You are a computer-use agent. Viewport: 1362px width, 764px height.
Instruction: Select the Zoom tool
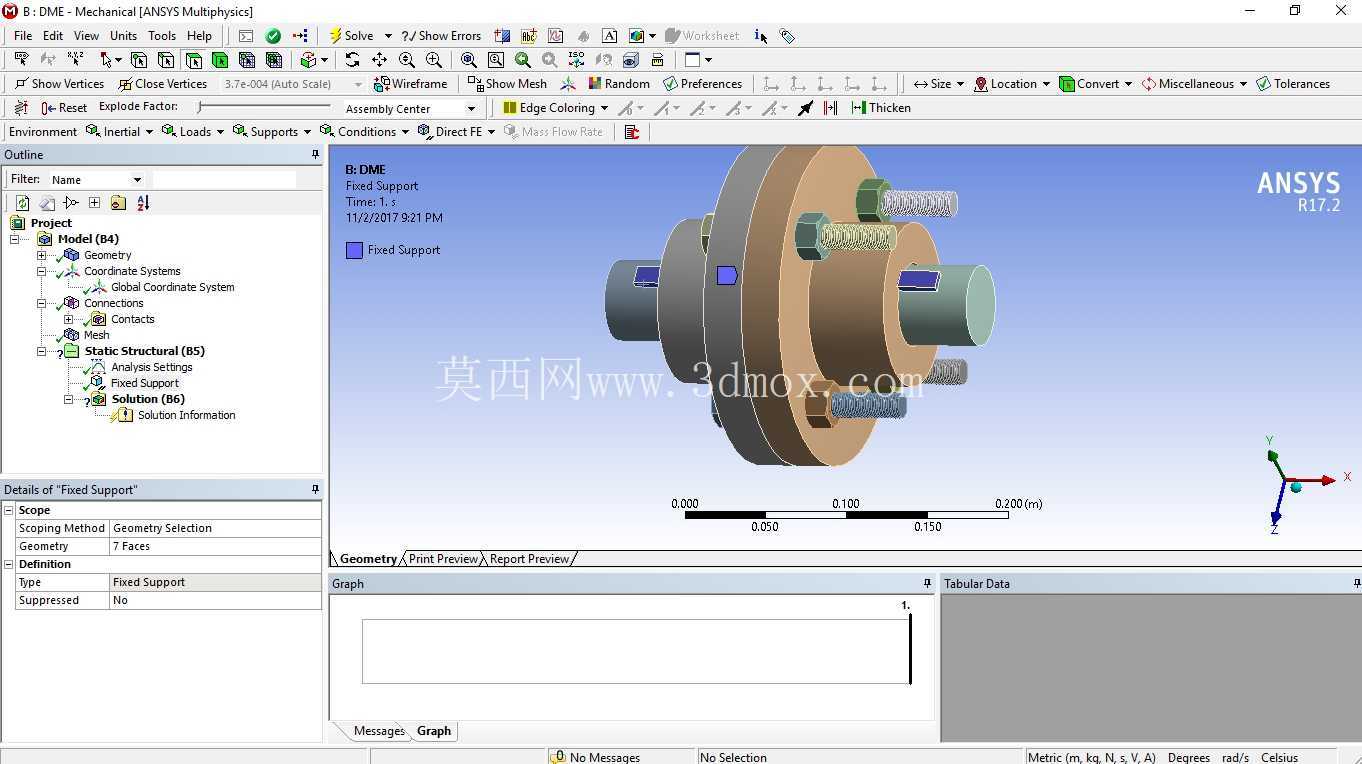click(x=407, y=60)
